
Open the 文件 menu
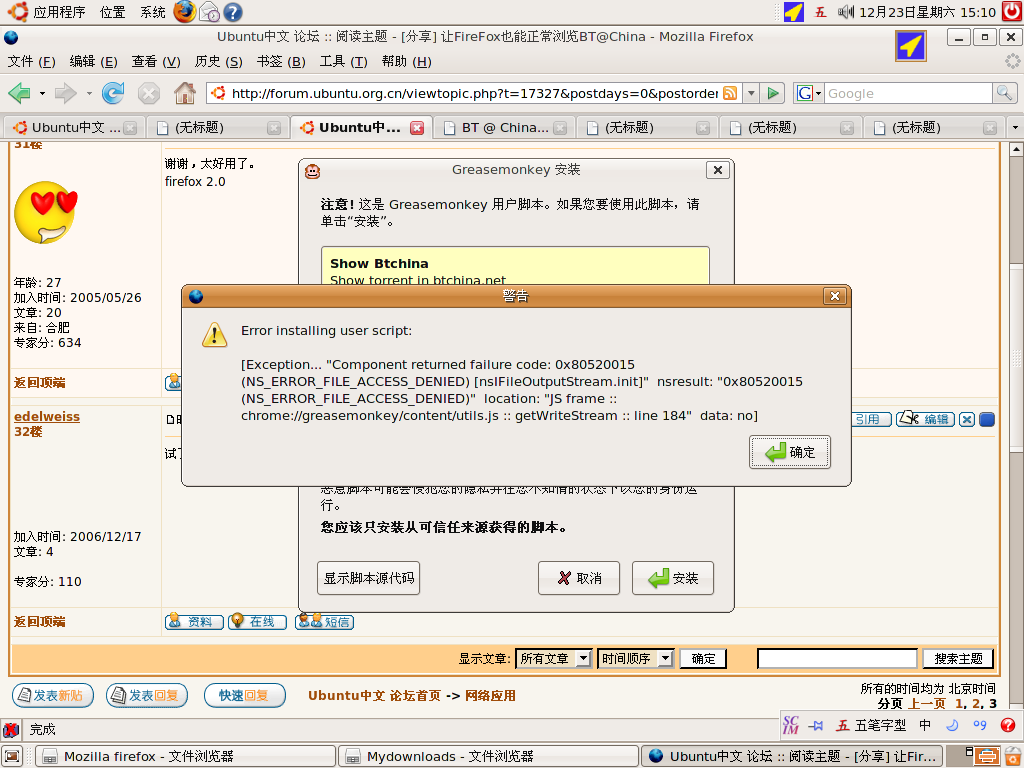pyautogui.click(x=31, y=61)
